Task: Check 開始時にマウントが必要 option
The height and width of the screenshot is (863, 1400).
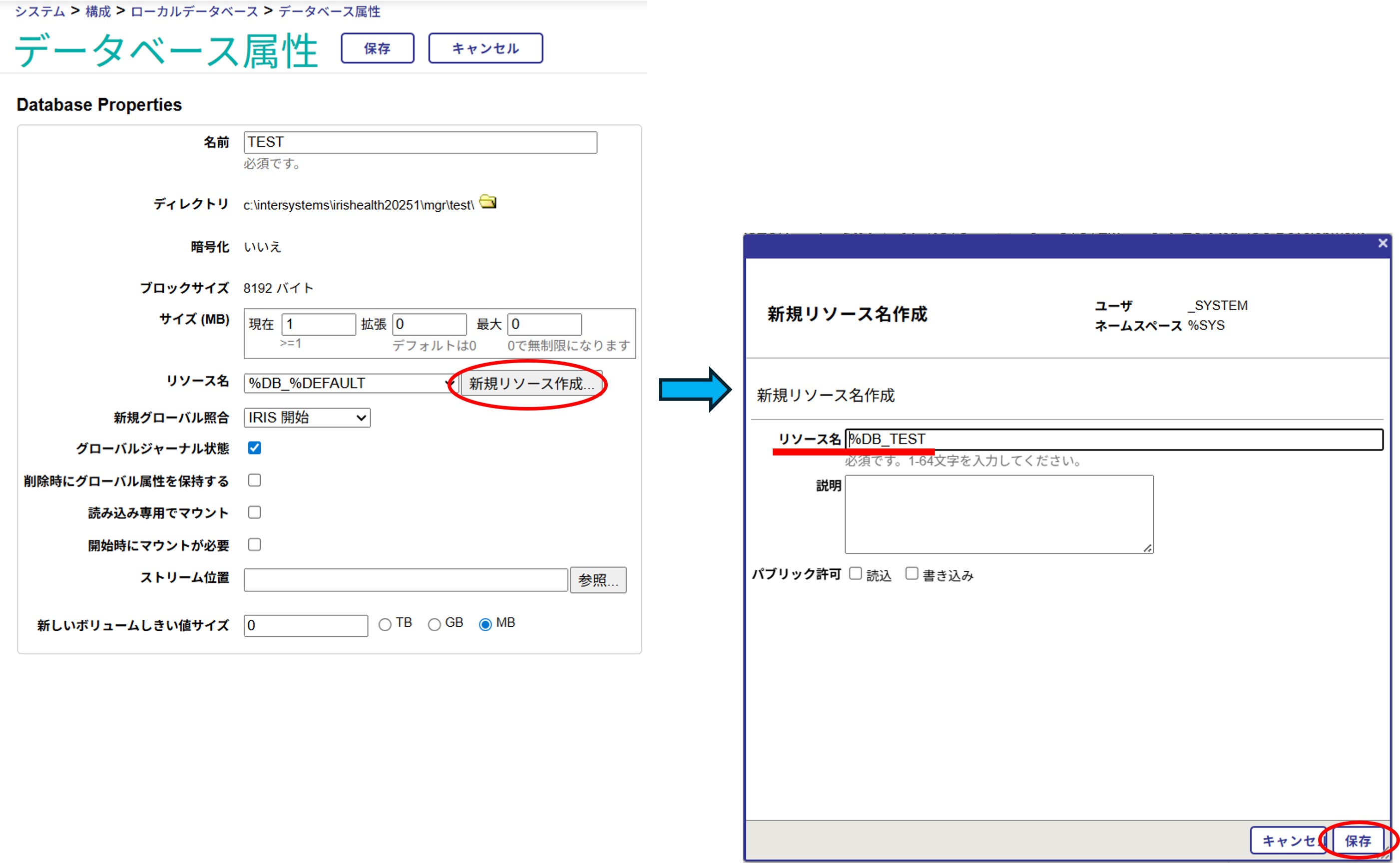Action: [255, 544]
